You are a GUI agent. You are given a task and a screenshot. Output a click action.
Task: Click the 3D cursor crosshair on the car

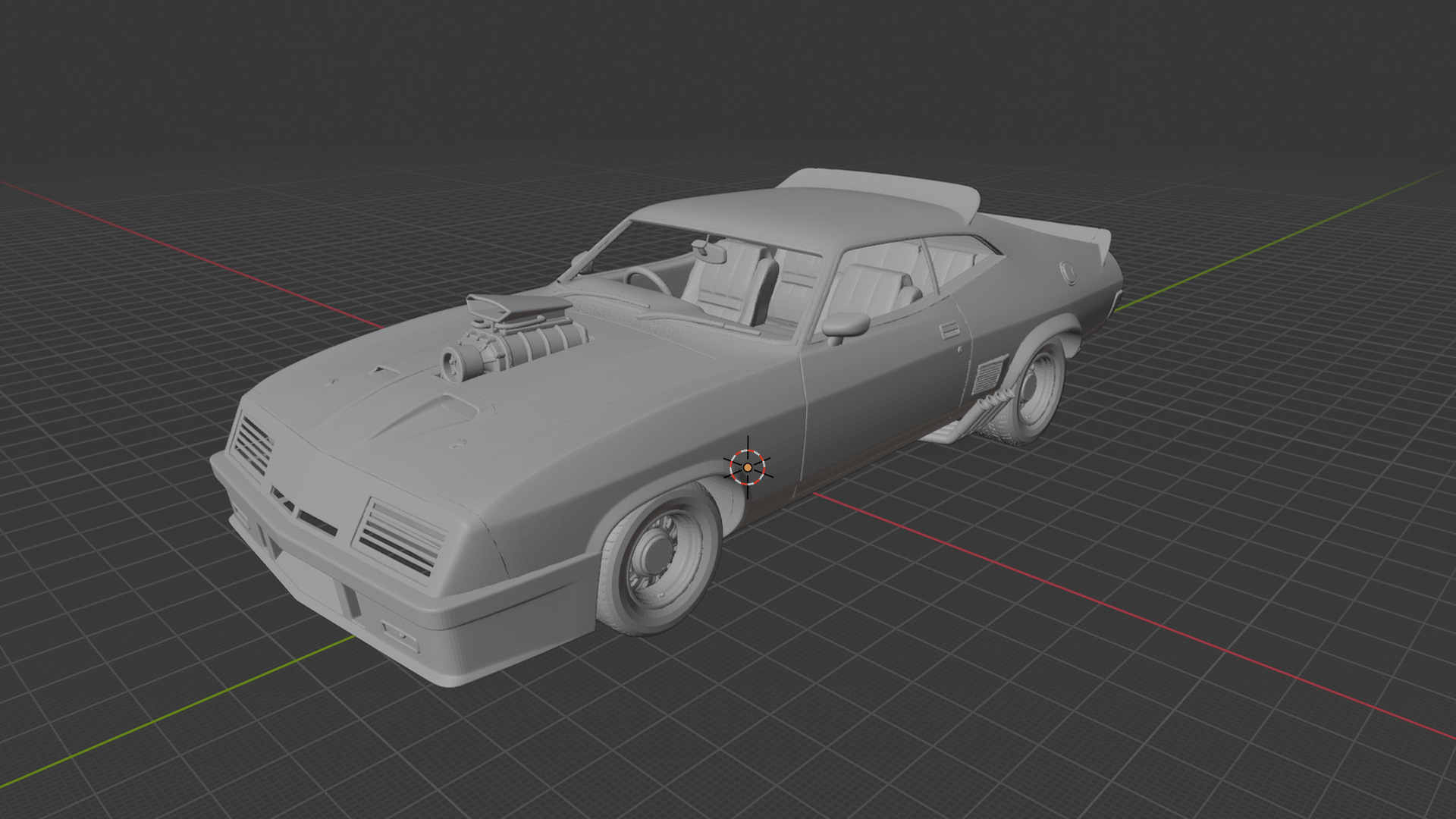[x=748, y=468]
